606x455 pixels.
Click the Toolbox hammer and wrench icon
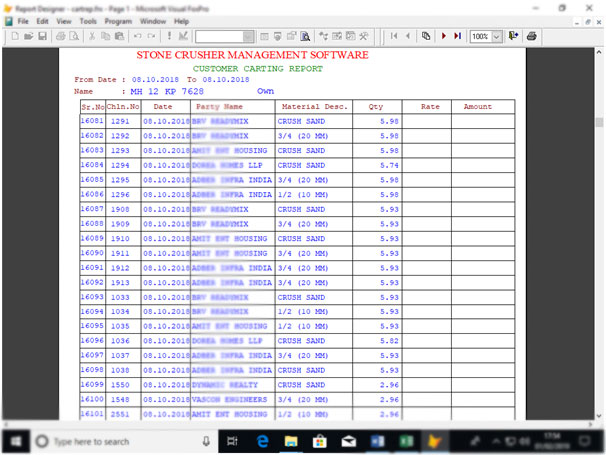pos(364,36)
